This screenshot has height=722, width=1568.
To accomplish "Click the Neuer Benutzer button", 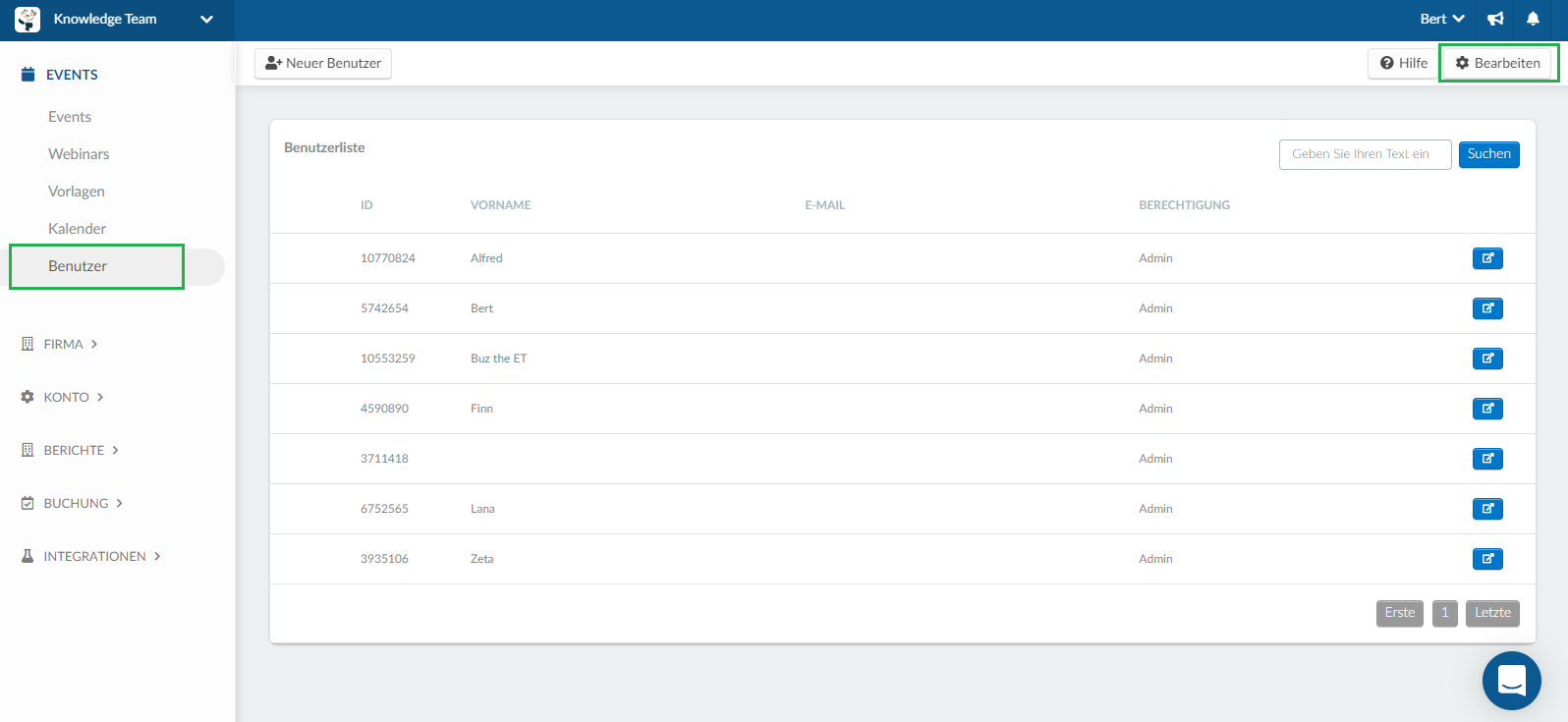I will (323, 63).
